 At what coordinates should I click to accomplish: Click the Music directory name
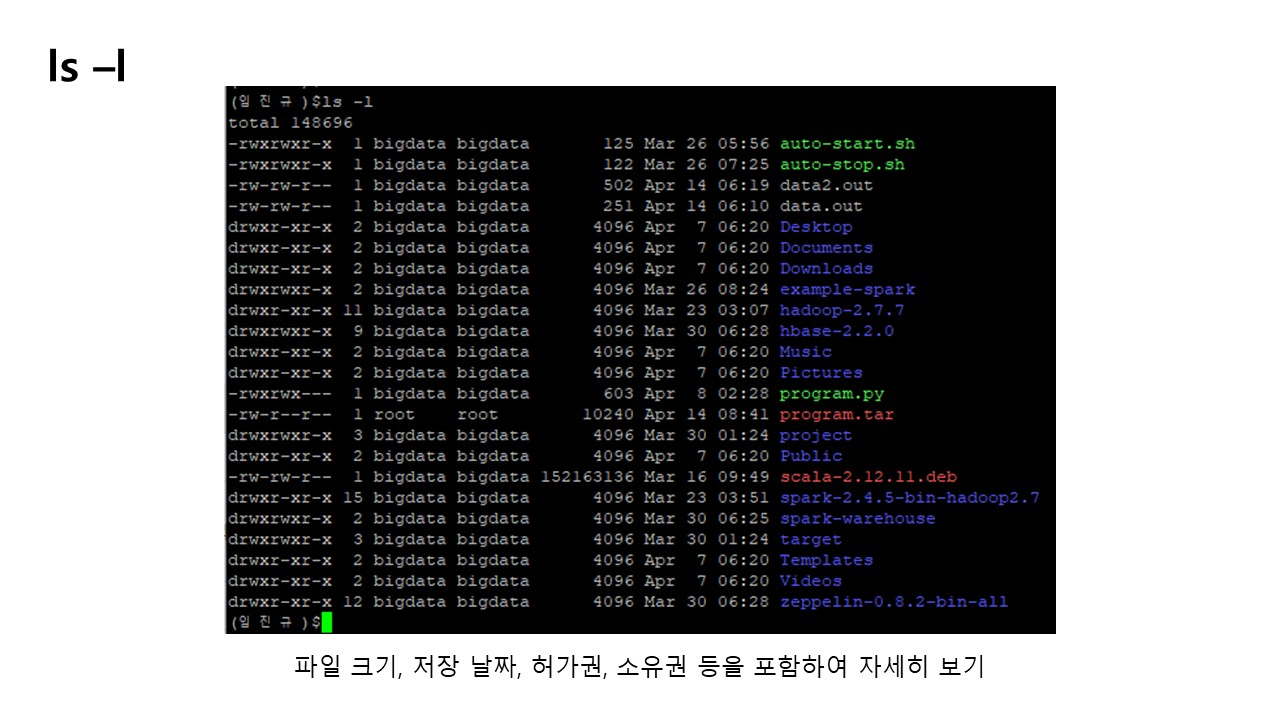tap(806, 352)
